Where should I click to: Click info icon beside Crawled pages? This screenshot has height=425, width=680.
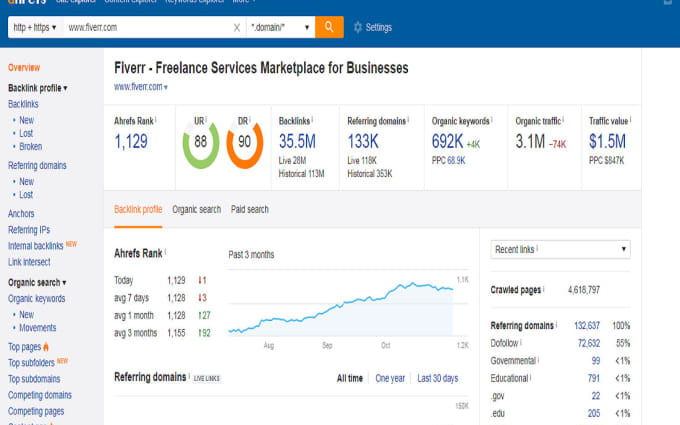[x=543, y=288]
